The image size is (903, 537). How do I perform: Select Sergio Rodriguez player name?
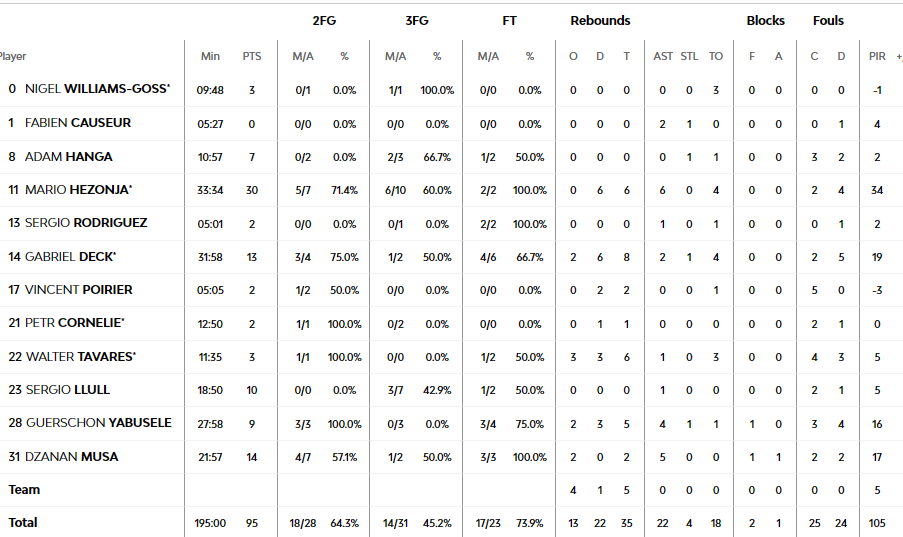point(86,223)
